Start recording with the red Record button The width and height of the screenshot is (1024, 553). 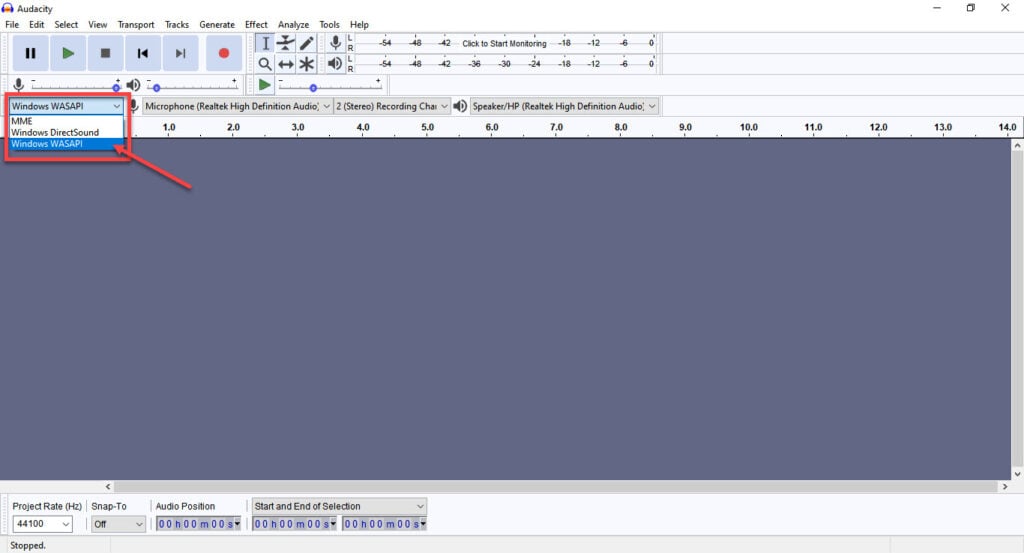coord(224,54)
